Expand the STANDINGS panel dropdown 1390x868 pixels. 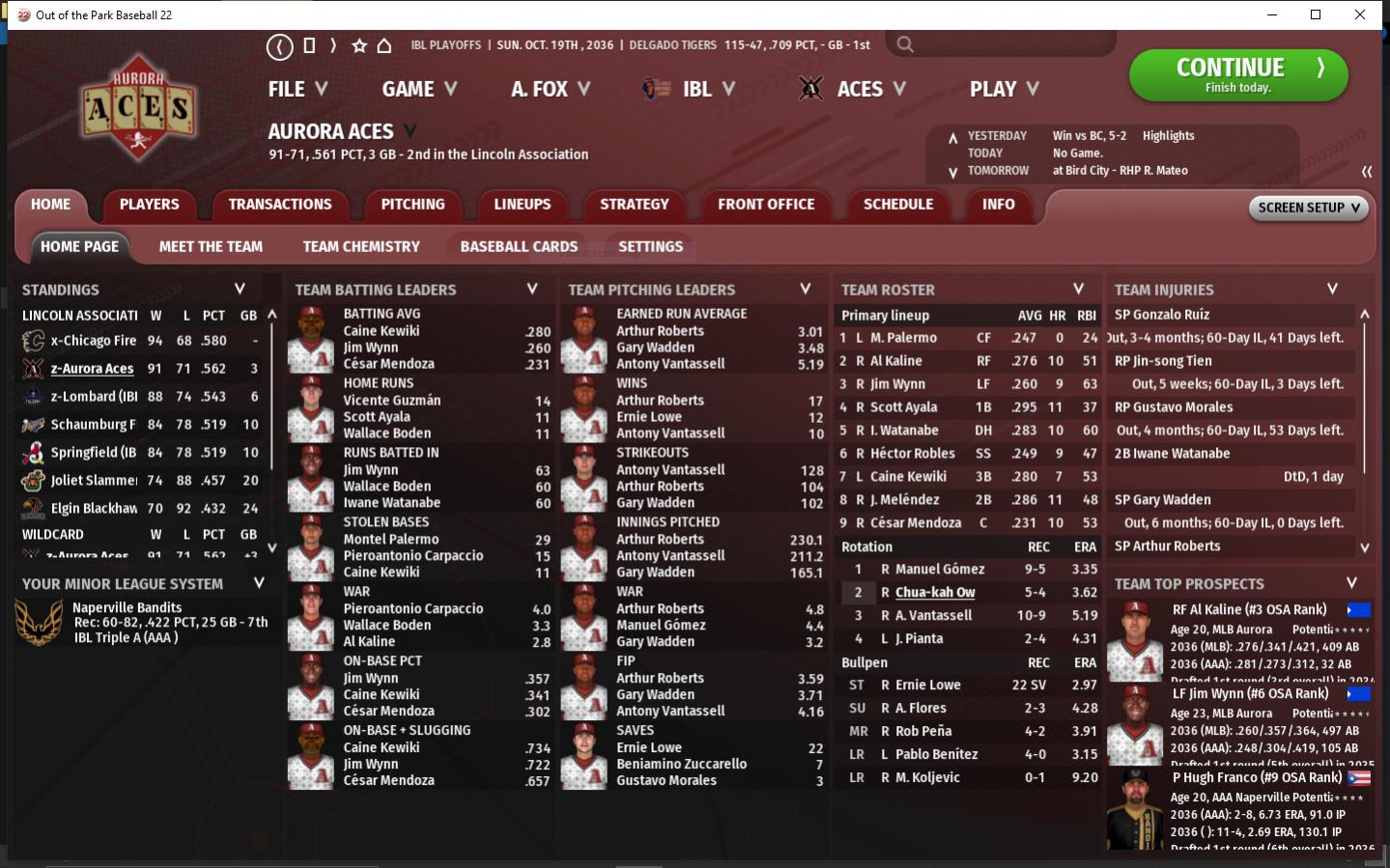pyautogui.click(x=240, y=289)
